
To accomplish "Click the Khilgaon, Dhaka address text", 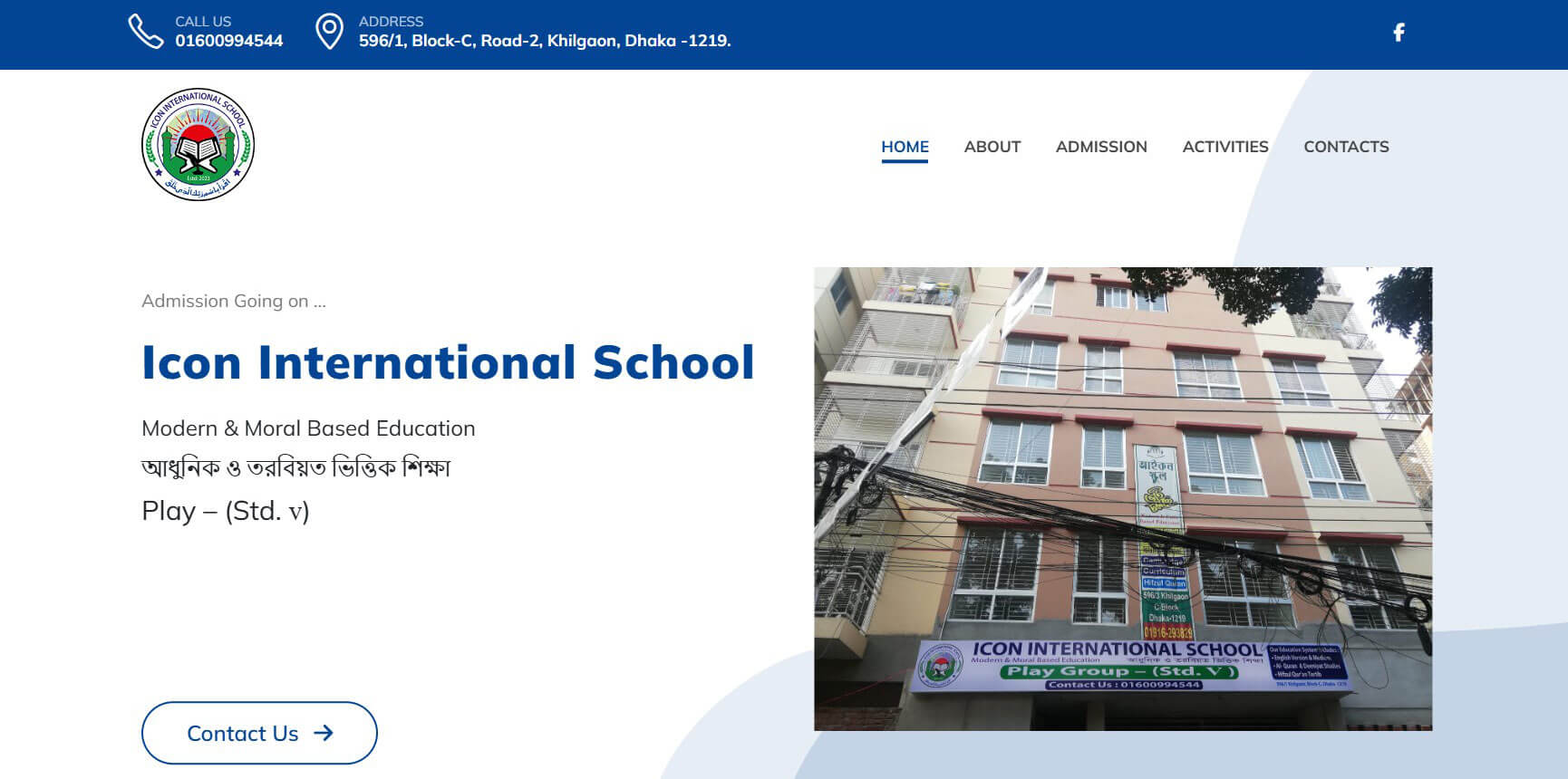I will click(545, 41).
